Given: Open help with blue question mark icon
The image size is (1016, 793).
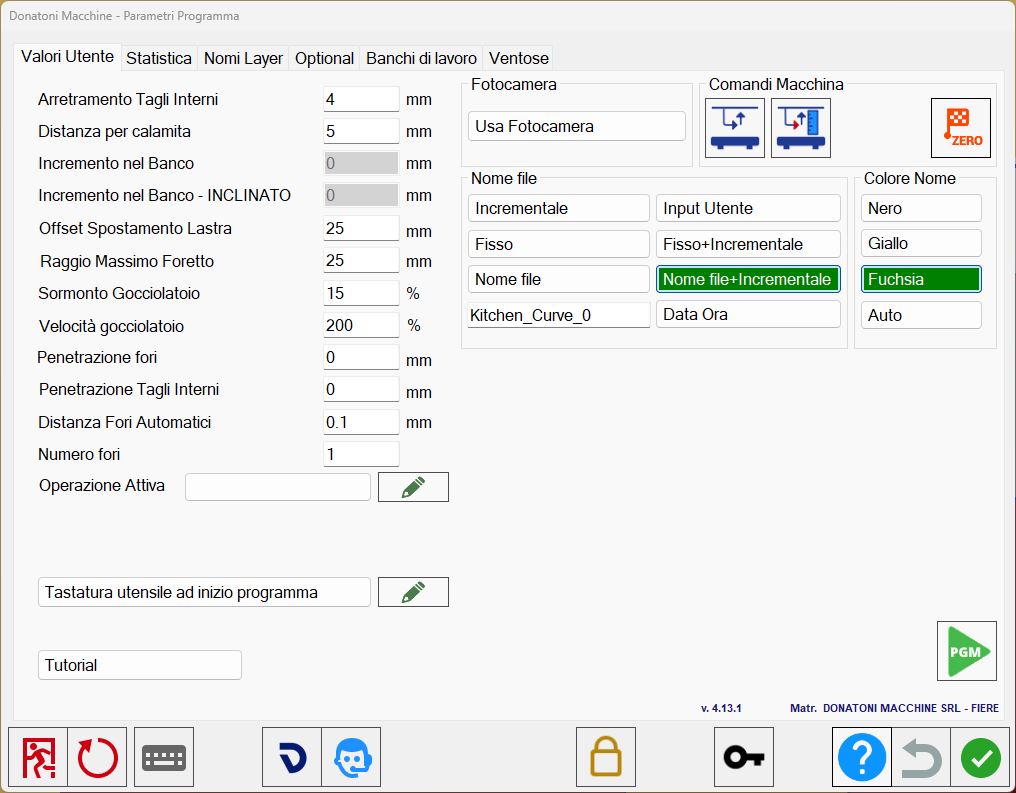Looking at the screenshot, I should pos(862,757).
